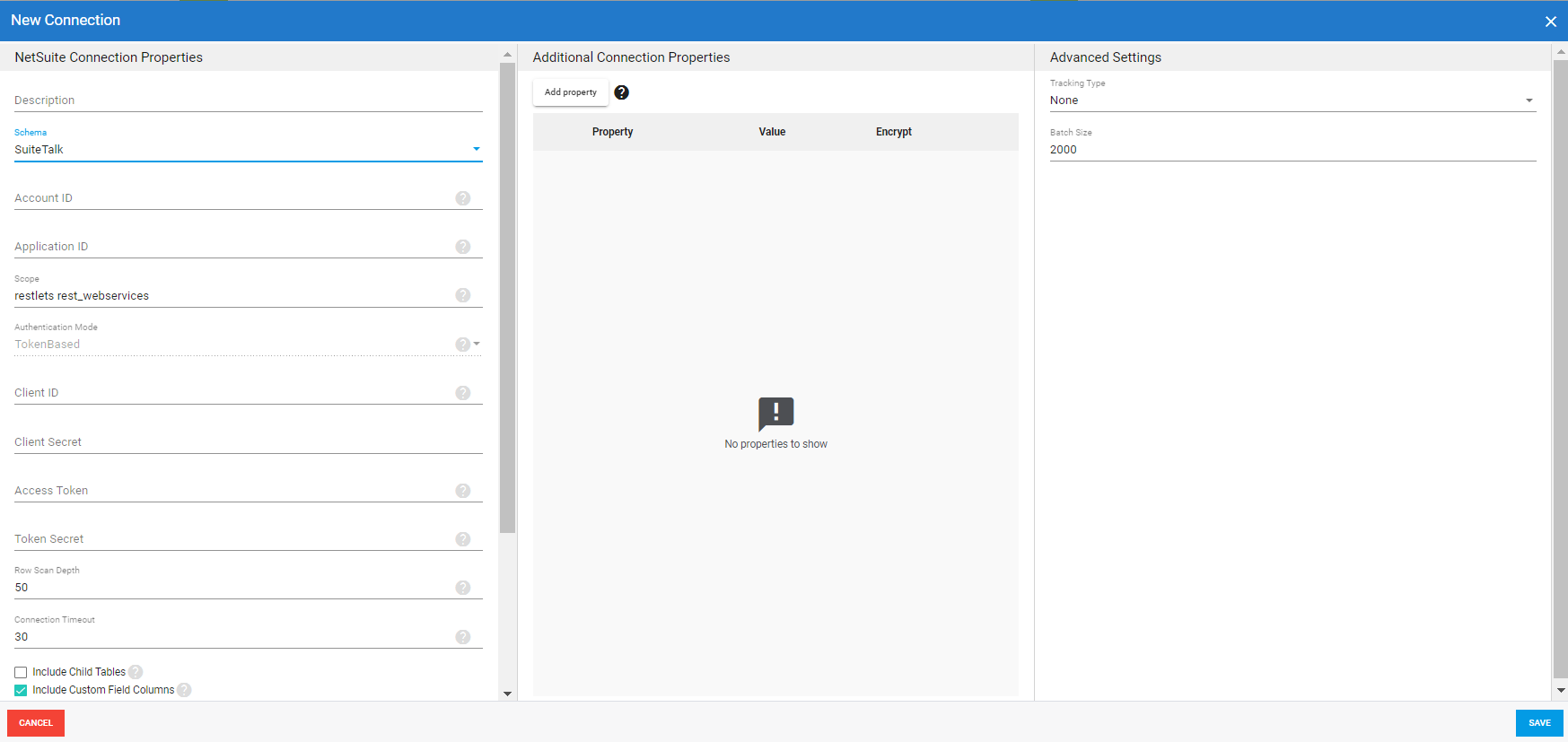Click the help icon beside Application ID

pyautogui.click(x=462, y=247)
